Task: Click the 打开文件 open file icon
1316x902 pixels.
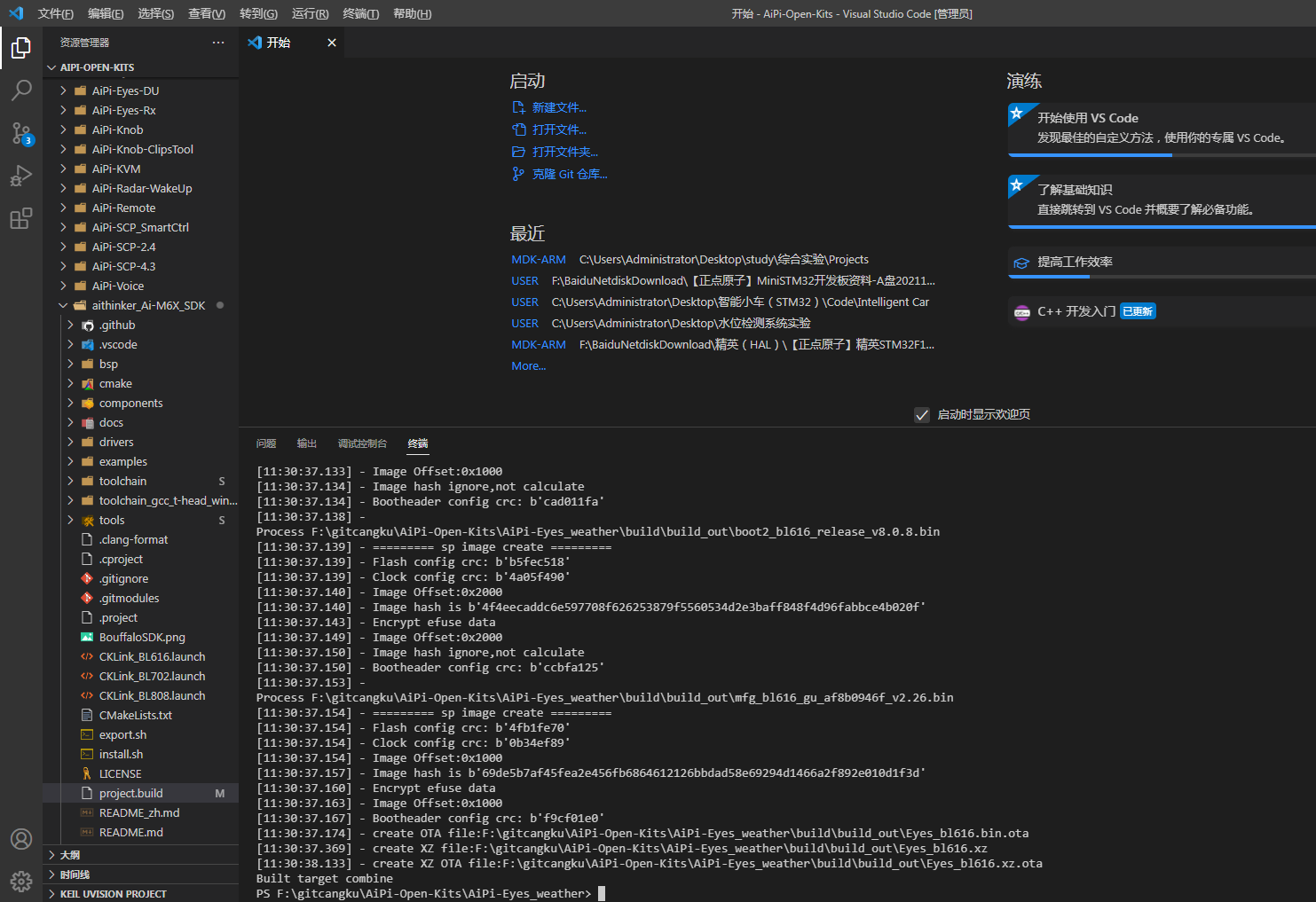Action: pyautogui.click(x=518, y=129)
